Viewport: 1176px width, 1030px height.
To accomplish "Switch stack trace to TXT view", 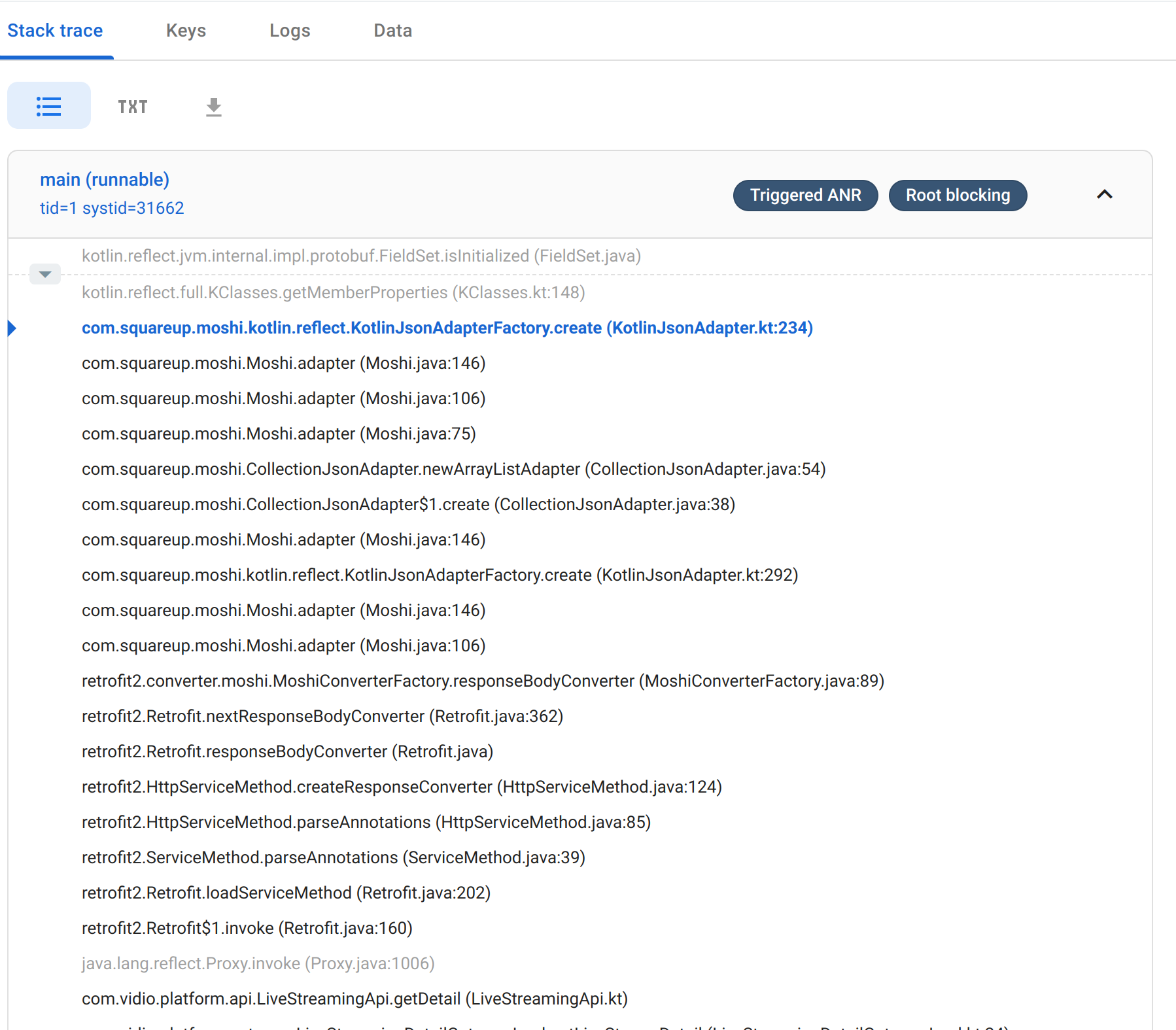I will pos(133,106).
